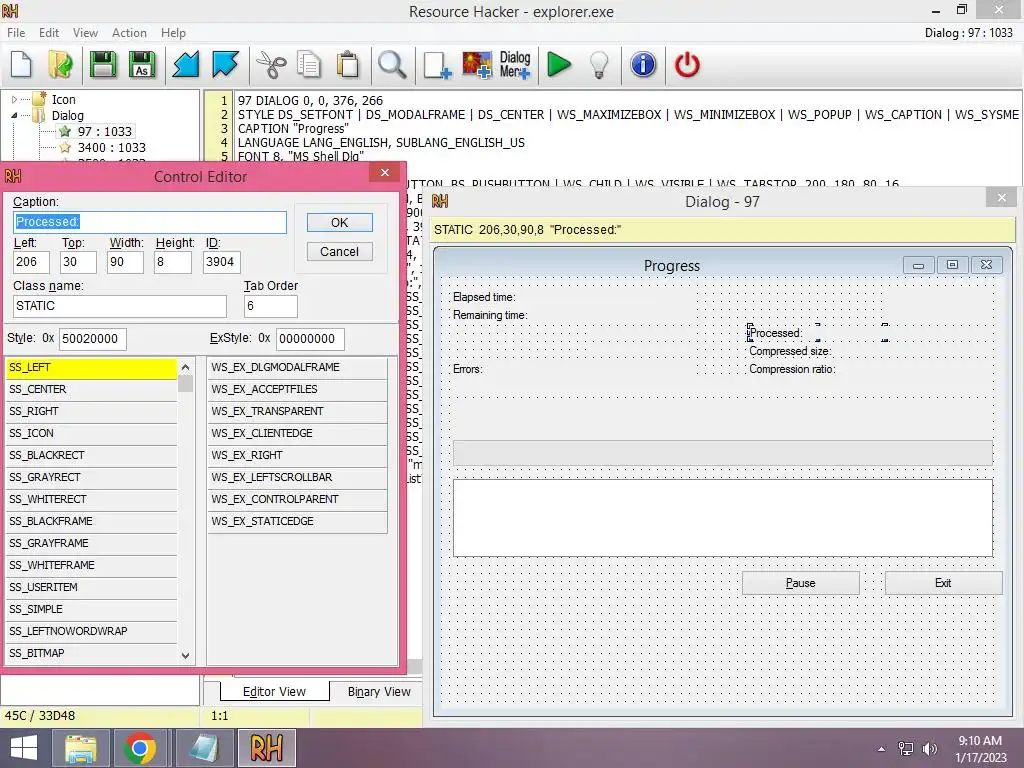Show hidden tray icons arrow
The height and width of the screenshot is (768, 1024).
882,749
